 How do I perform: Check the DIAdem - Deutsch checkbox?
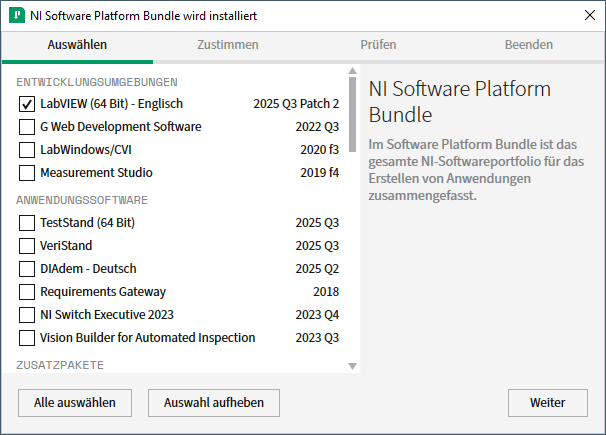27,269
